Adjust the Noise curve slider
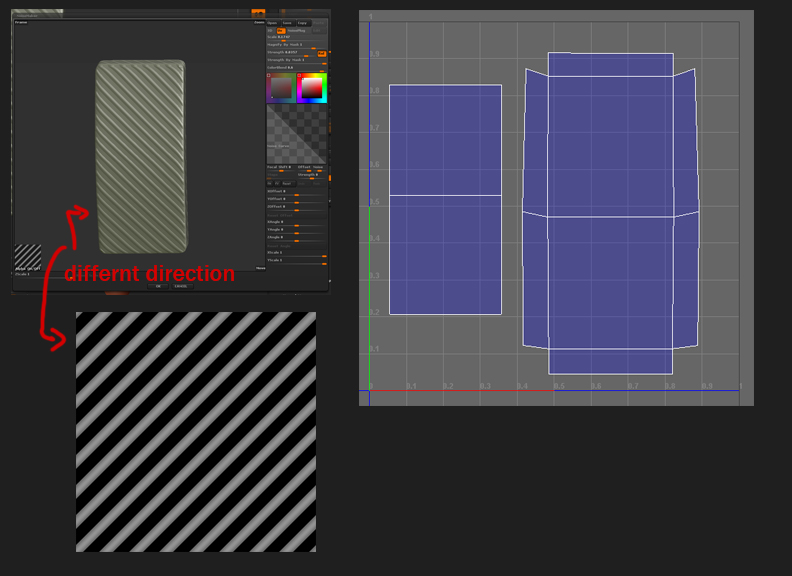 pos(319,169)
